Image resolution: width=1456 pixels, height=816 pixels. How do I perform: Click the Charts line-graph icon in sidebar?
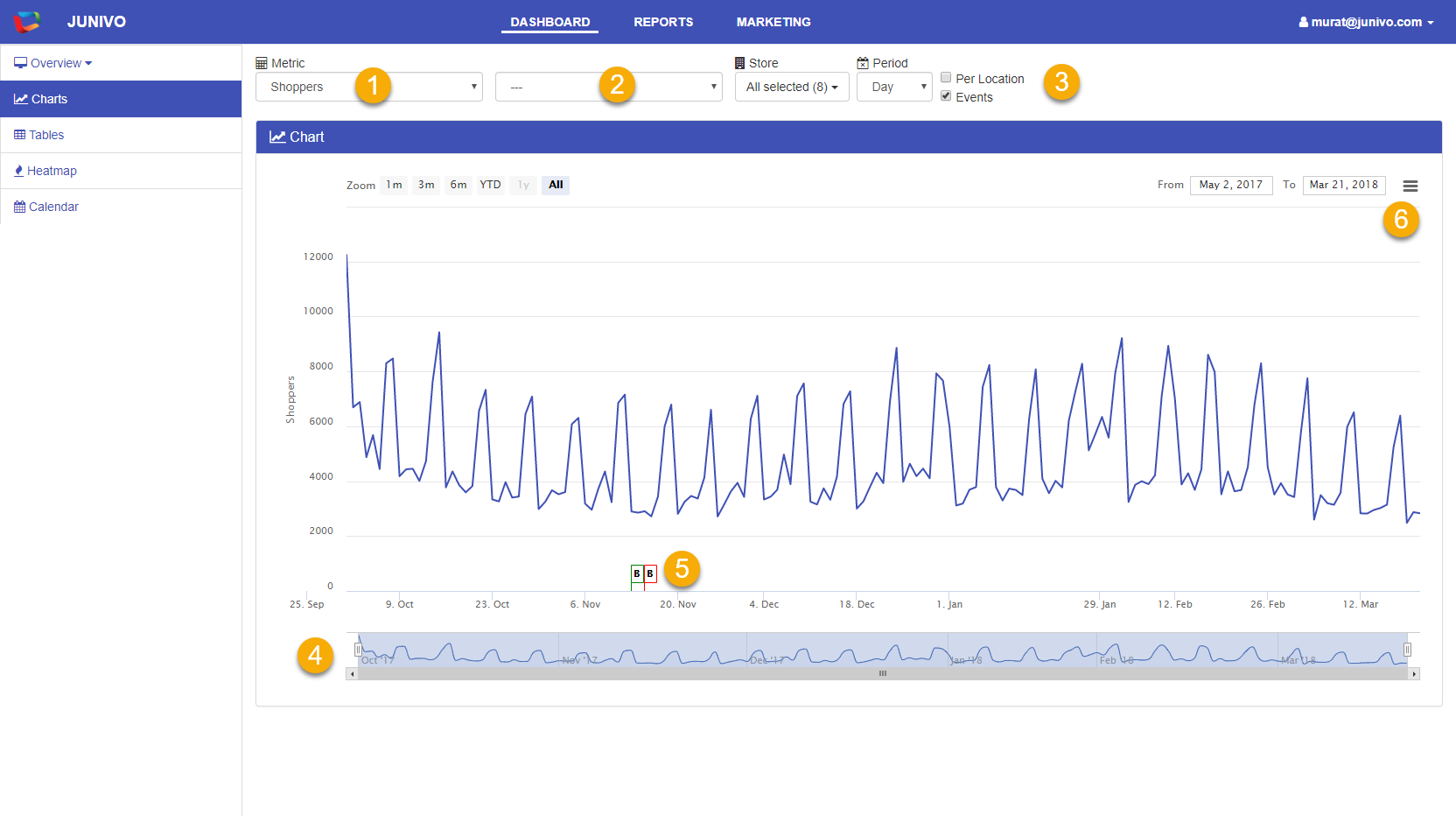click(20, 99)
